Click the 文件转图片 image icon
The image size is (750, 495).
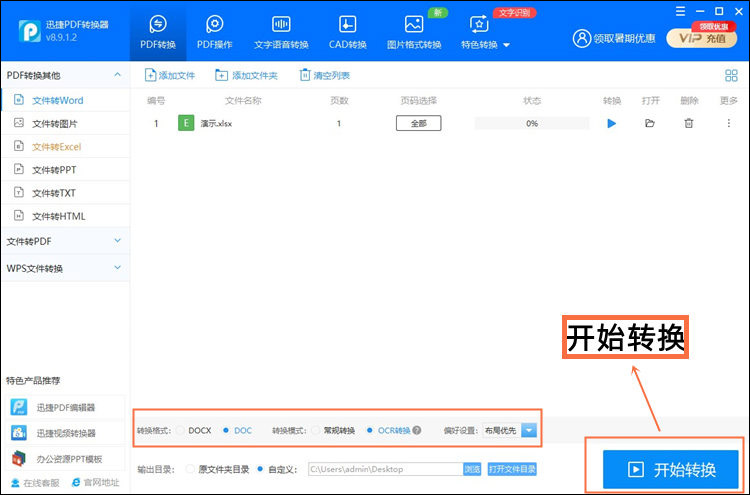pyautogui.click(x=19, y=122)
